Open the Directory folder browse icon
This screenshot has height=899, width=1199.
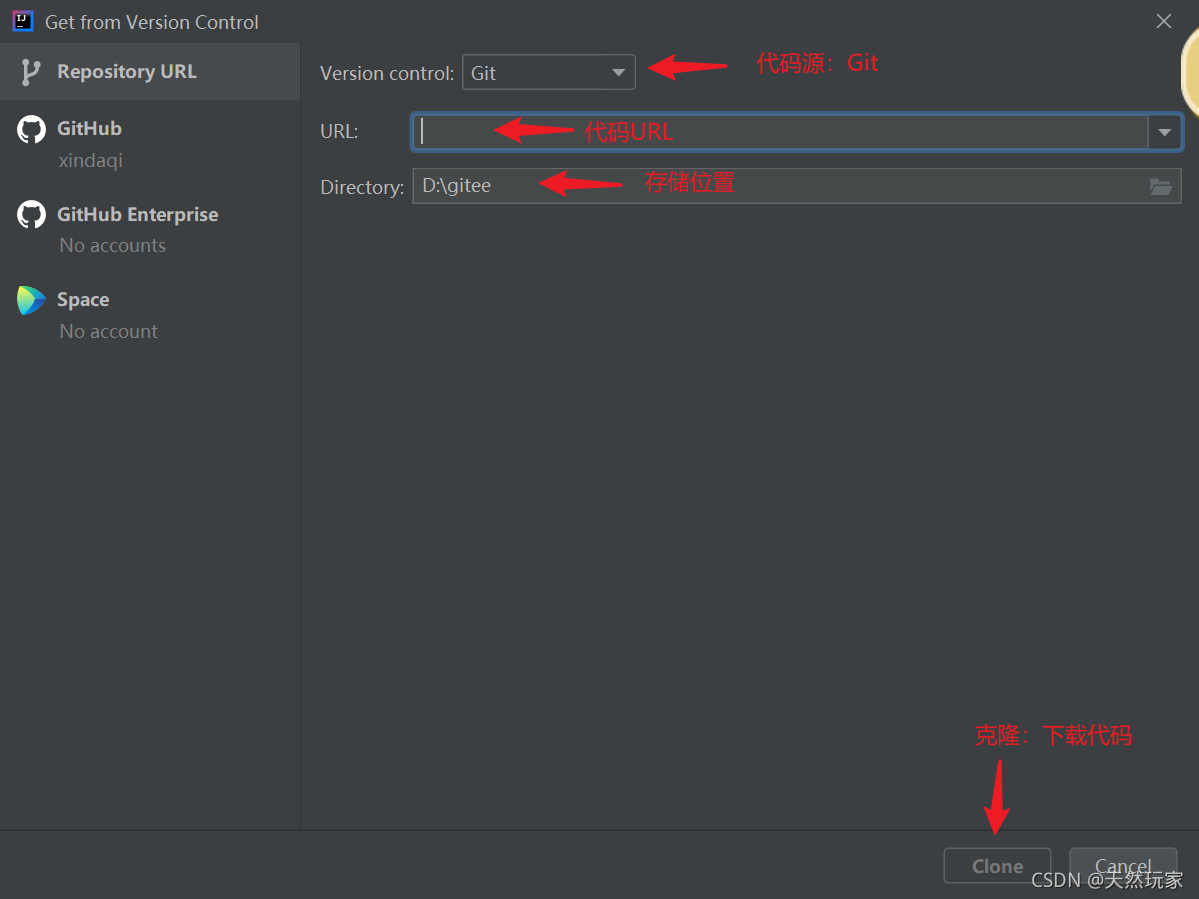[1160, 186]
